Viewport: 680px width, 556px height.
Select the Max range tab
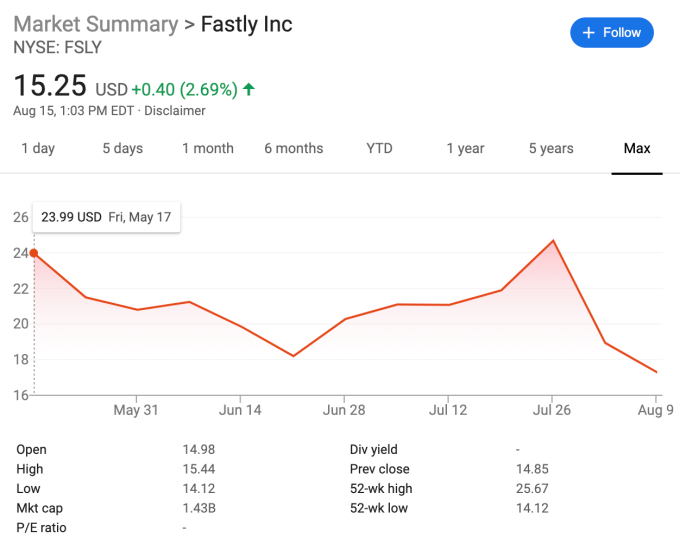637,148
